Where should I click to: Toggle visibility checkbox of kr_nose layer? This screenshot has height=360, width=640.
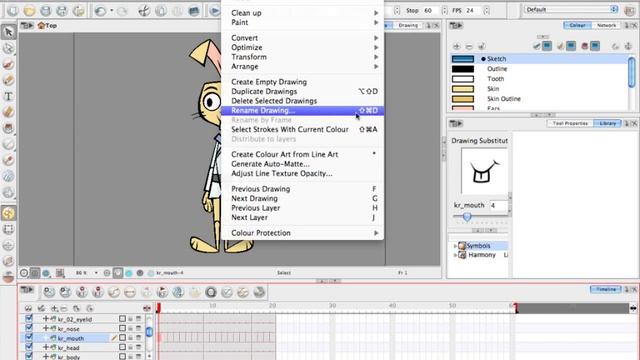[29, 328]
